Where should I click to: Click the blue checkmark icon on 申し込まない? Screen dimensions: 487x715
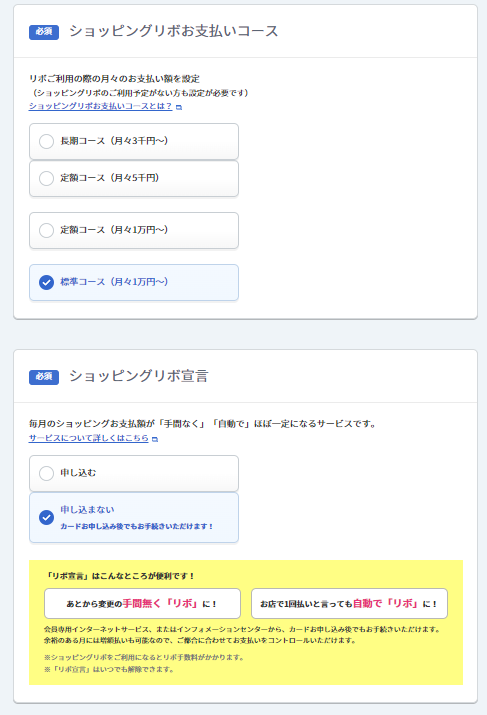coord(47,518)
